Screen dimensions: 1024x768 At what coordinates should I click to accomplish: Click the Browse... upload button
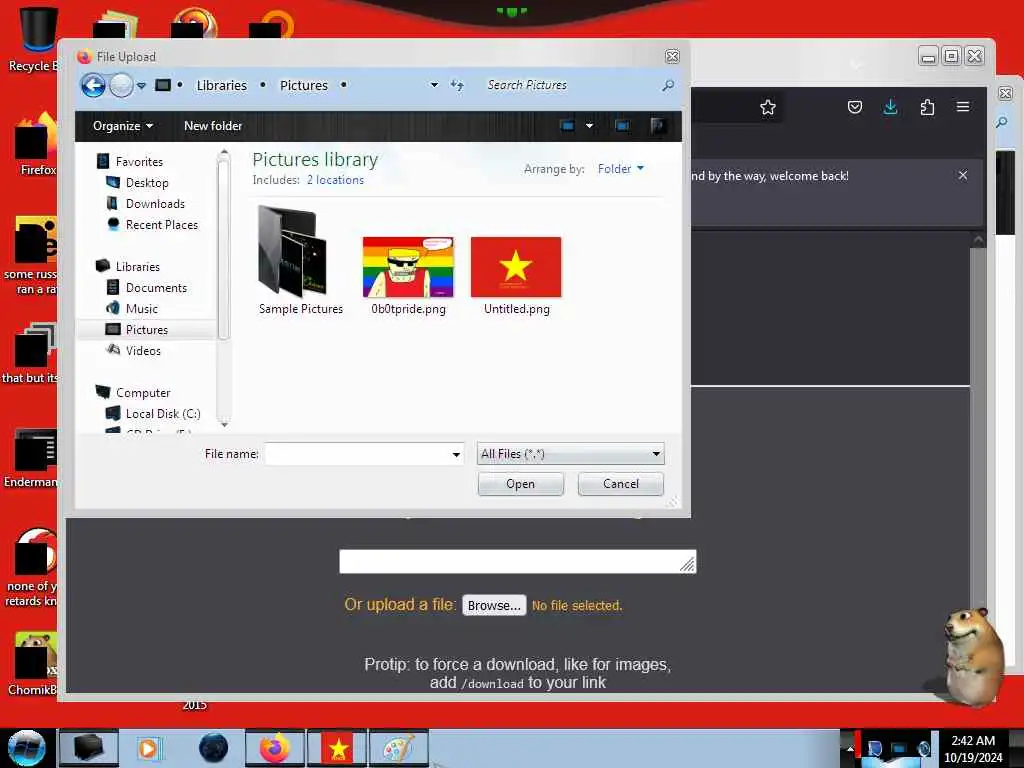coord(494,605)
